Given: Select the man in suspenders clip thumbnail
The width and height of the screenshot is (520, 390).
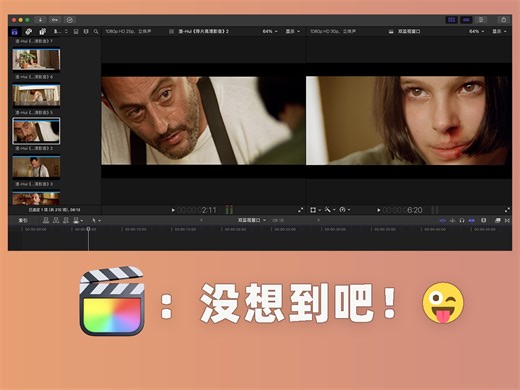Looking at the screenshot, I should (36, 167).
